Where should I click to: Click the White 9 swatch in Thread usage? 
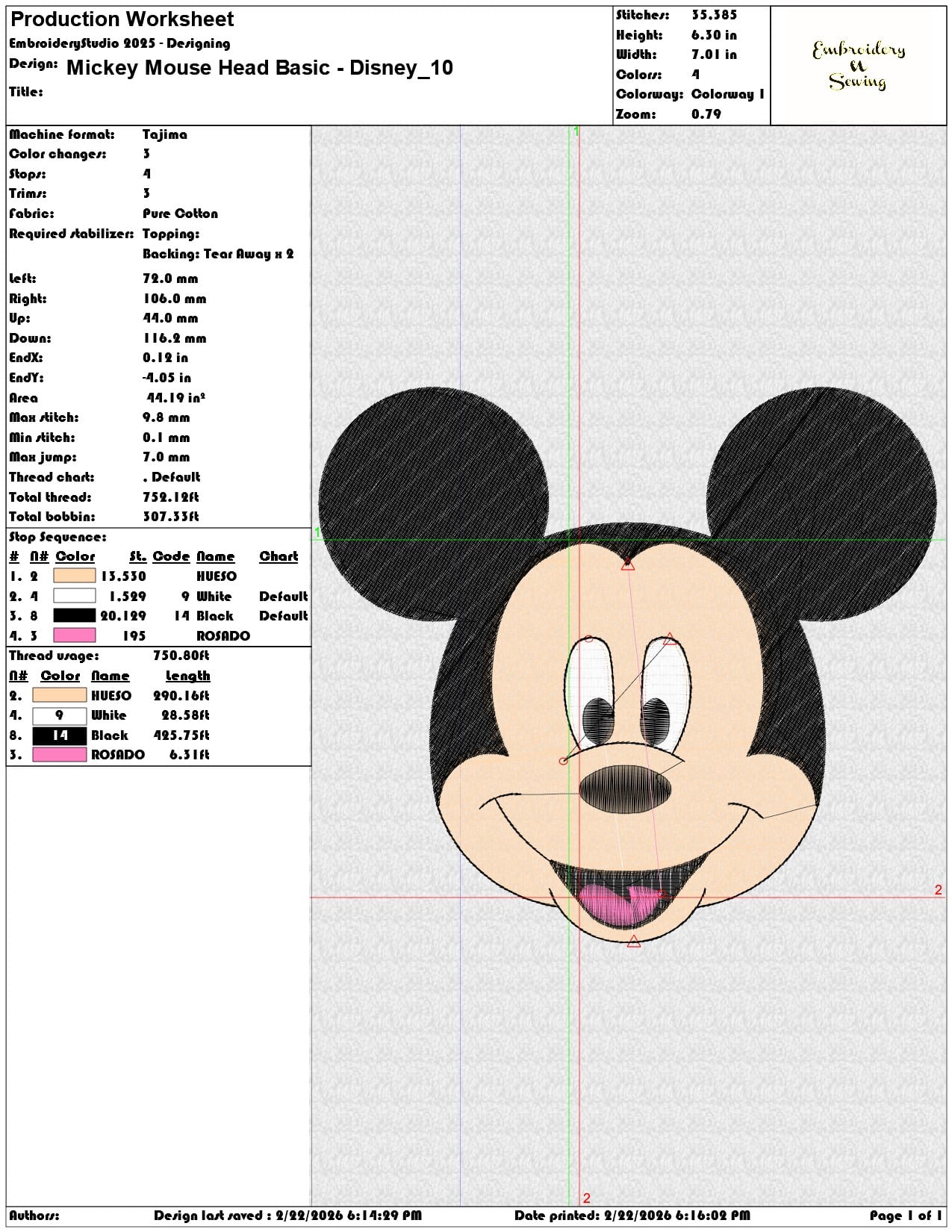tap(60, 715)
